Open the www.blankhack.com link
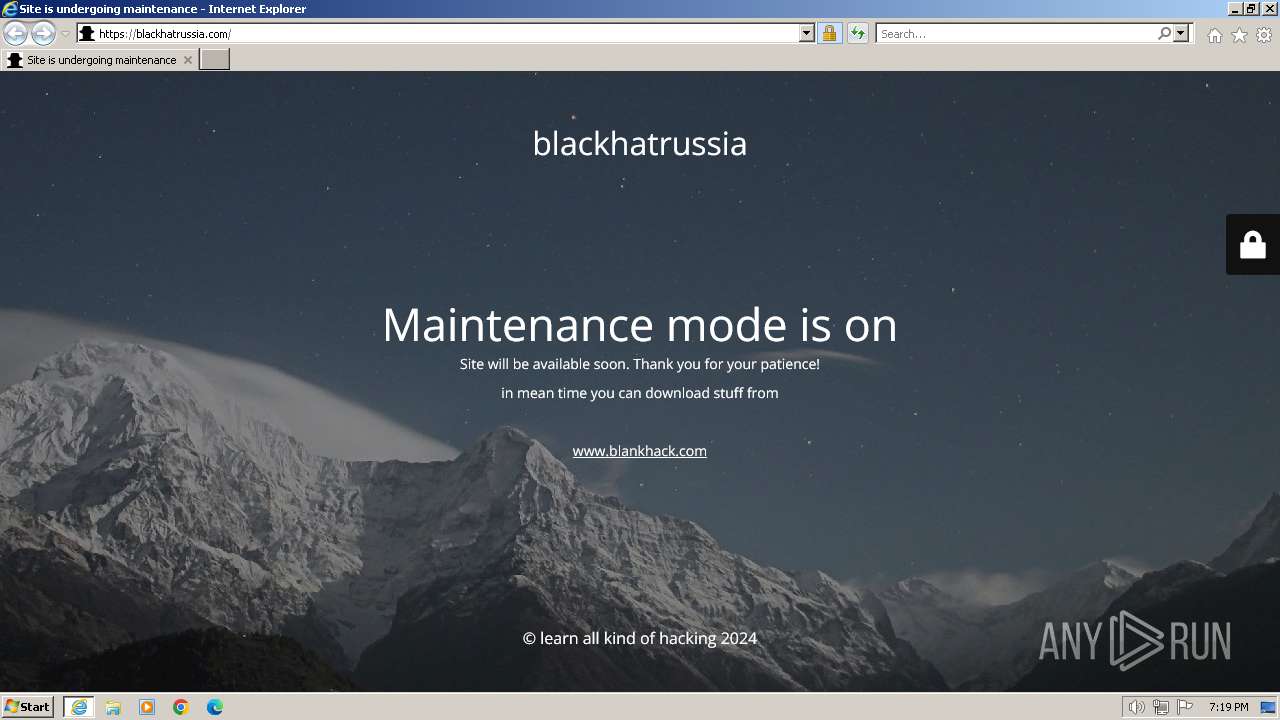Screen dimensions: 1280x720 click(x=639, y=451)
